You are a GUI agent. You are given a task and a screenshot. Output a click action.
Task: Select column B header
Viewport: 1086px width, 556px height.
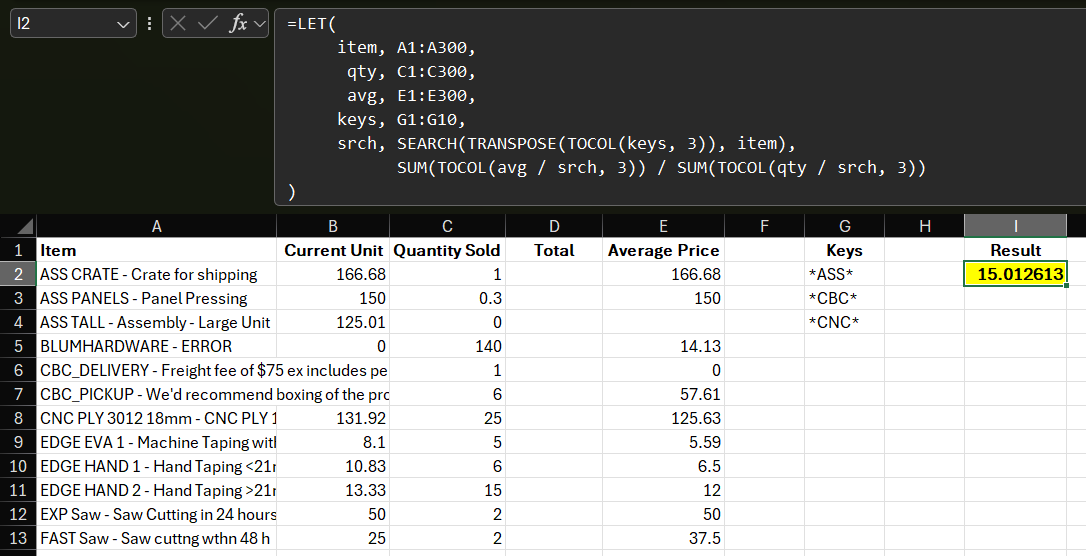click(333, 226)
